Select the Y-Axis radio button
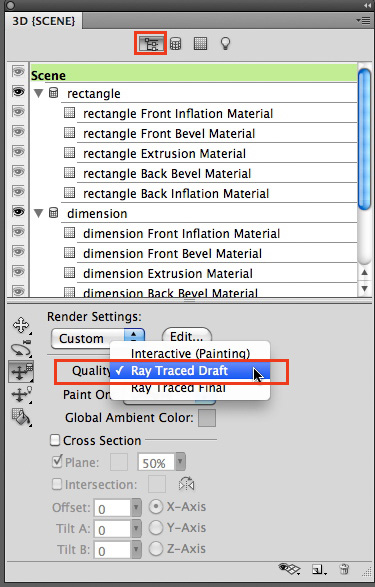The height and width of the screenshot is (587, 375). [156, 528]
